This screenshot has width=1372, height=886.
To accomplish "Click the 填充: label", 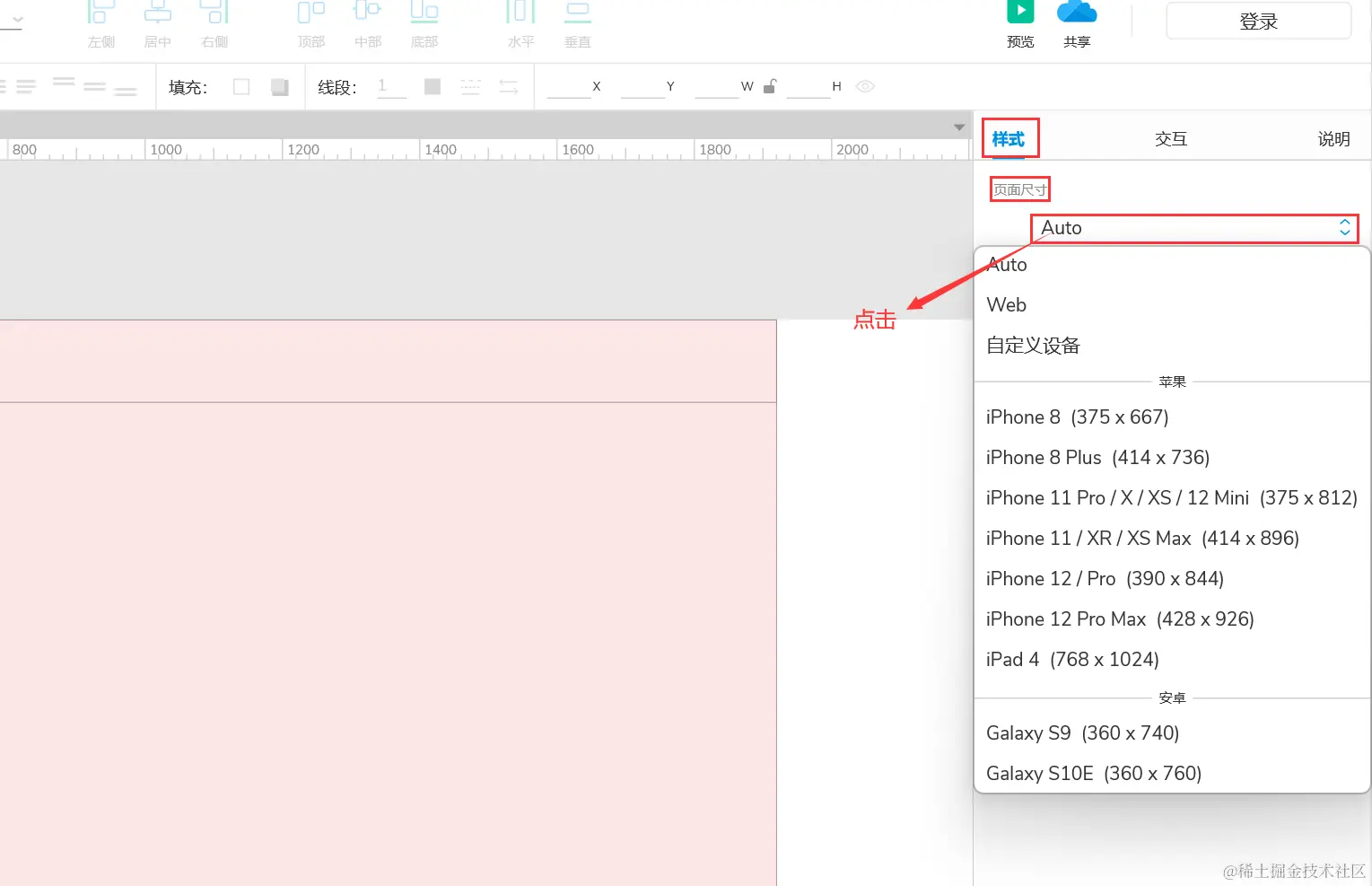I will click(x=188, y=87).
